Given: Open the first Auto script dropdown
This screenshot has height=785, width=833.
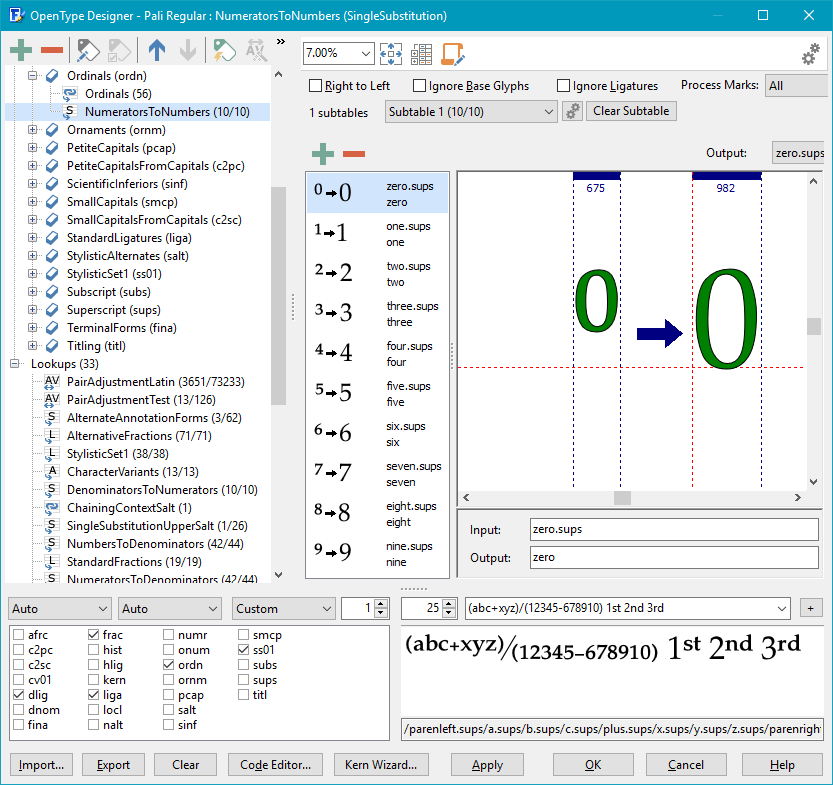Looking at the screenshot, I should point(60,609).
